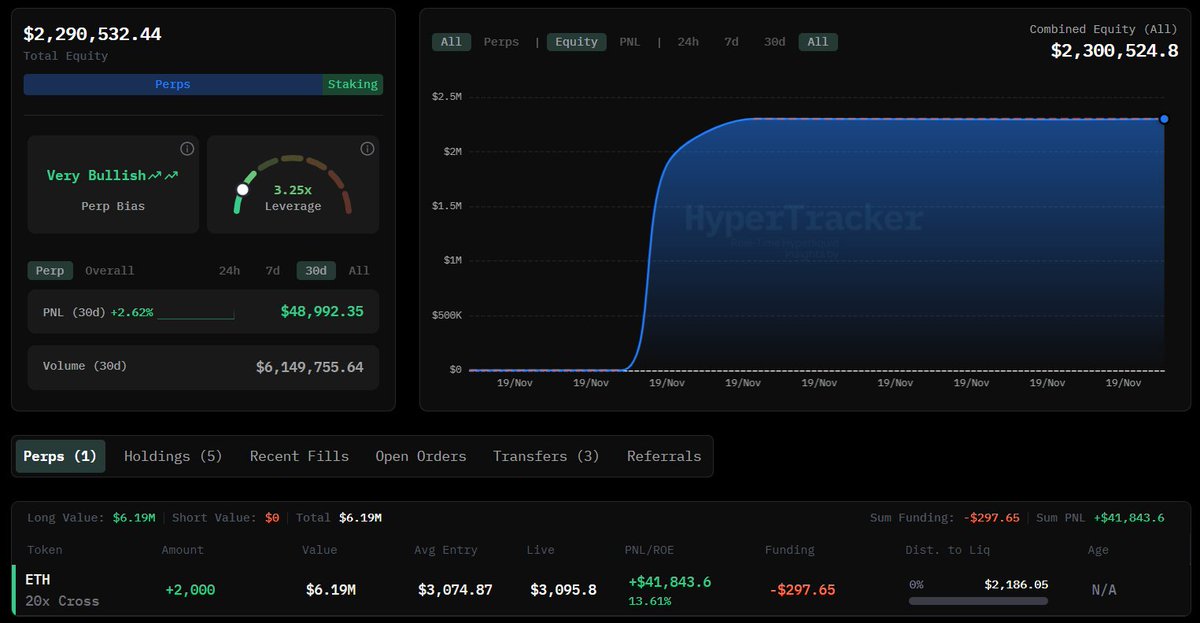Open the Referrals tab
The height and width of the screenshot is (623, 1200).
tap(663, 455)
